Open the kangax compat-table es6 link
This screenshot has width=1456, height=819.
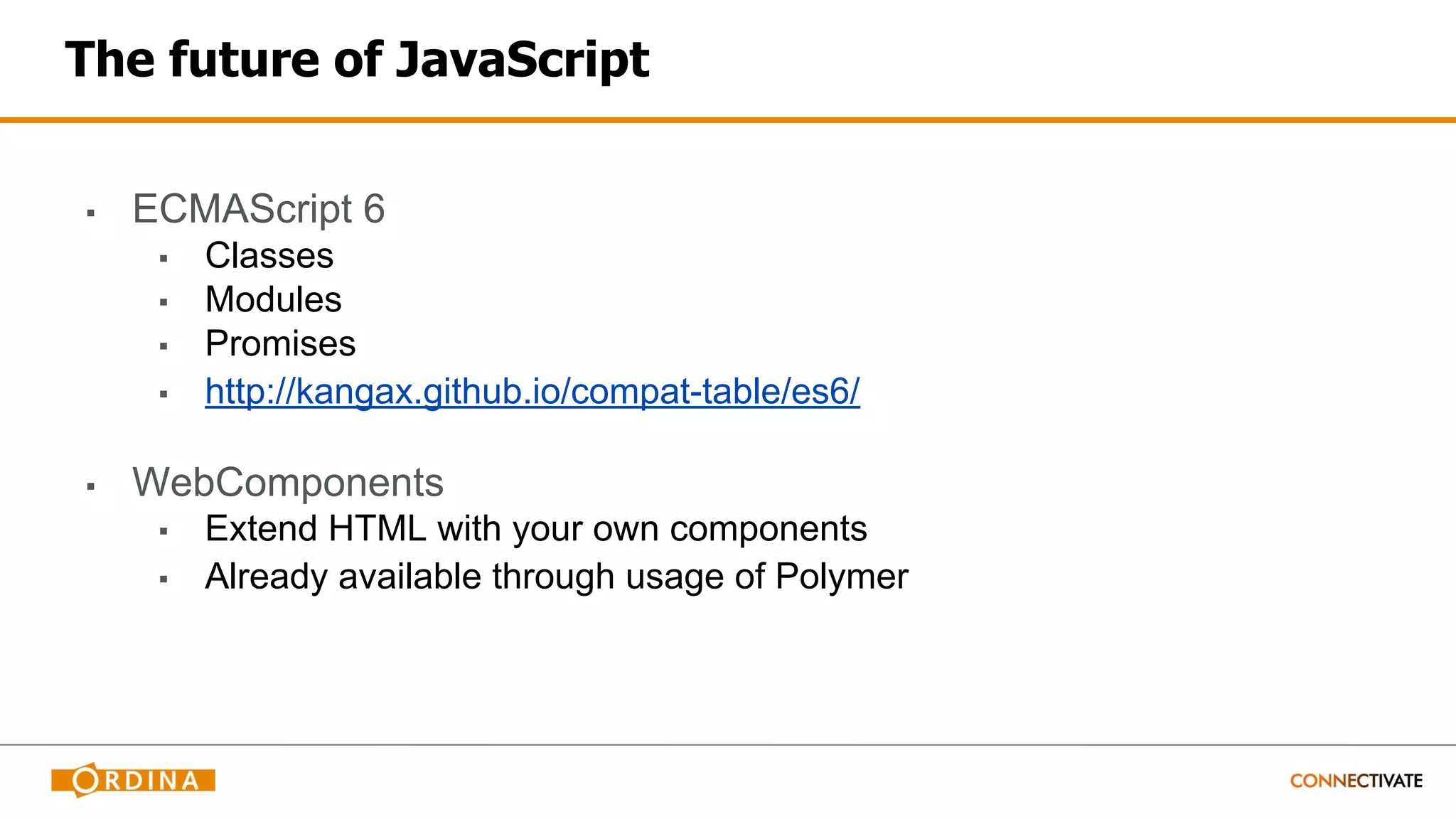532,391
